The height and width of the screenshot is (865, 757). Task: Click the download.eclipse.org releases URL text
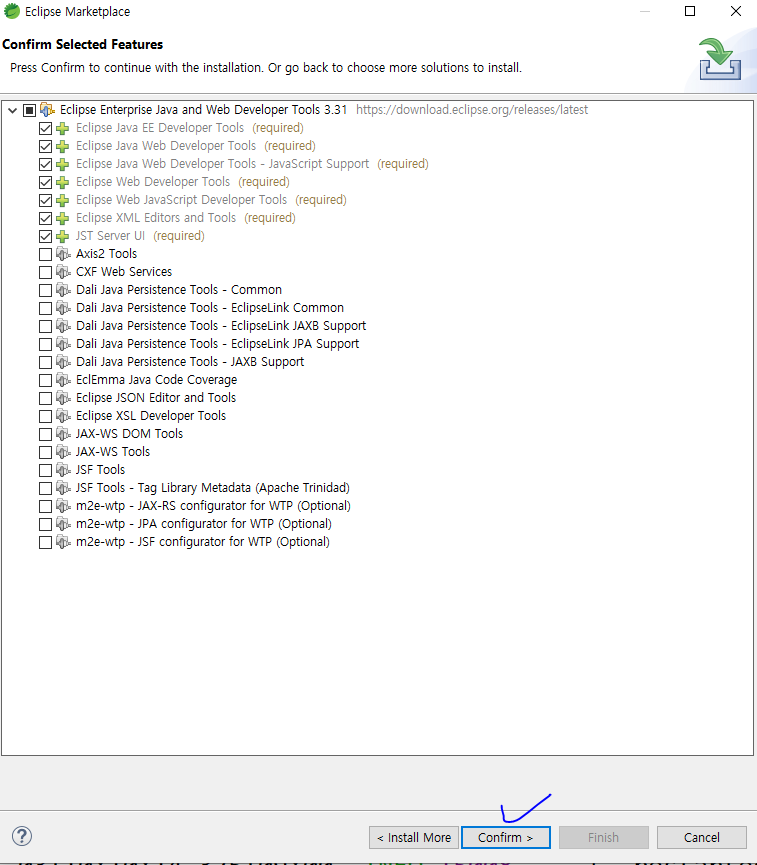(x=472, y=110)
